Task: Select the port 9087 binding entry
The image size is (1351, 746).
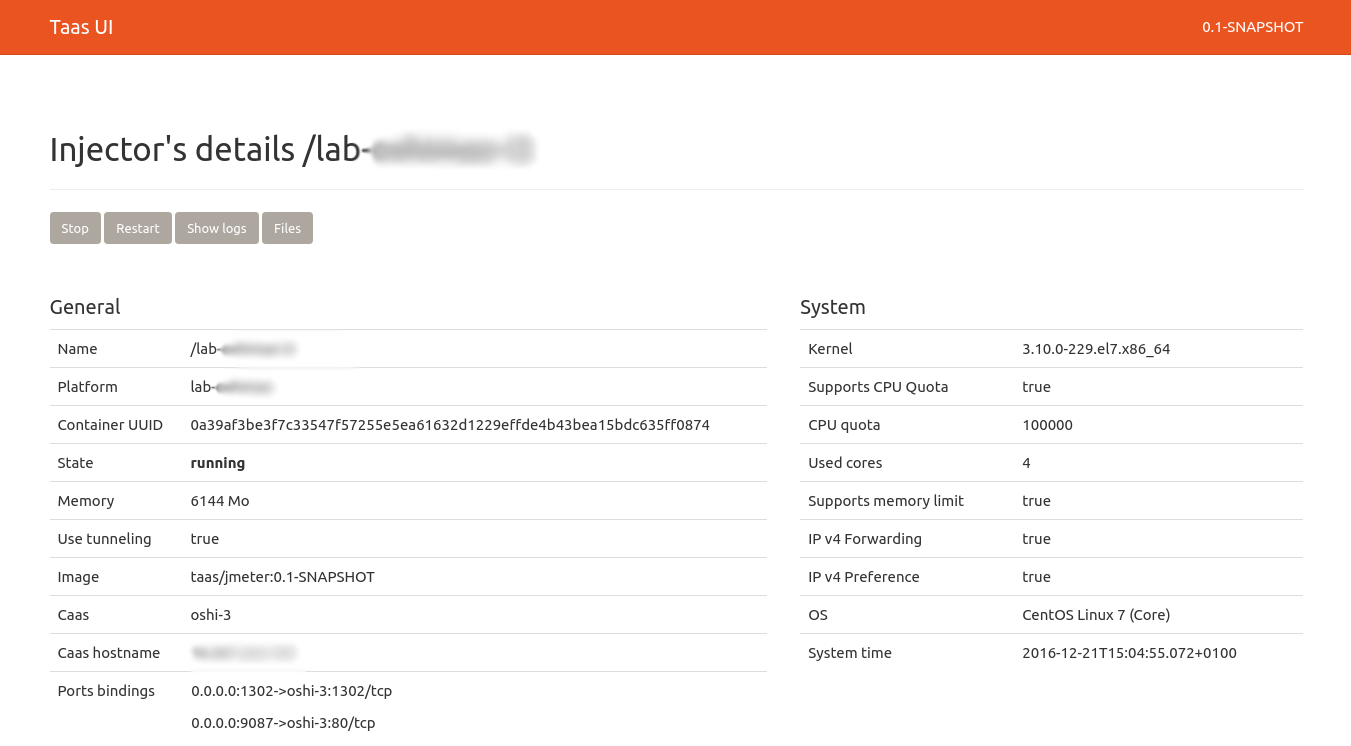Action: [x=283, y=723]
